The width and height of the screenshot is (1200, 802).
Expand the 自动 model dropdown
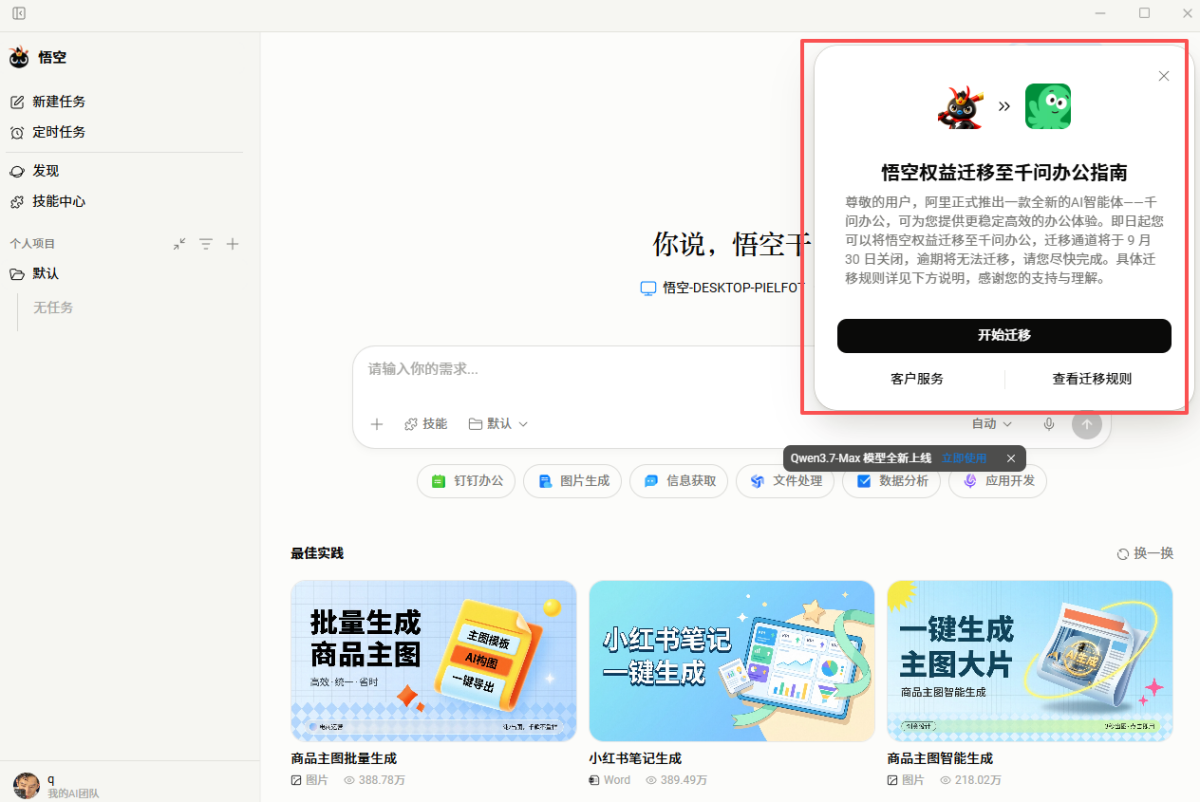992,424
